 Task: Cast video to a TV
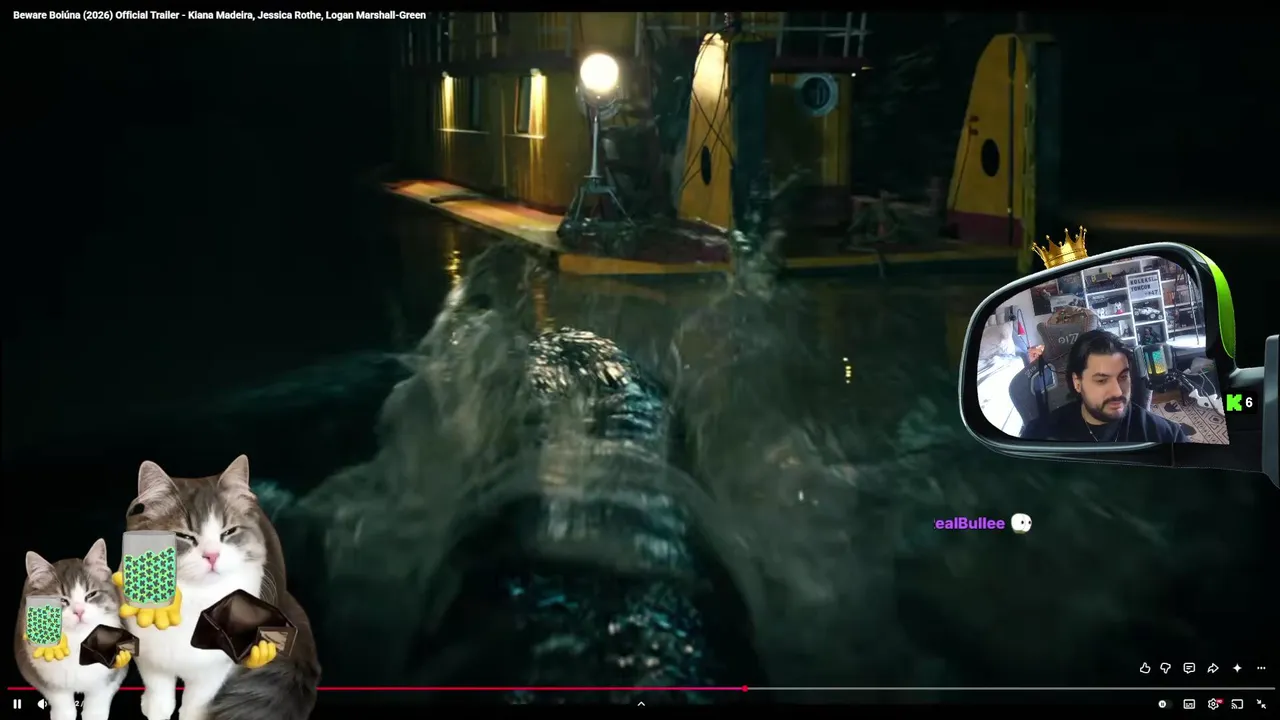(x=1237, y=704)
